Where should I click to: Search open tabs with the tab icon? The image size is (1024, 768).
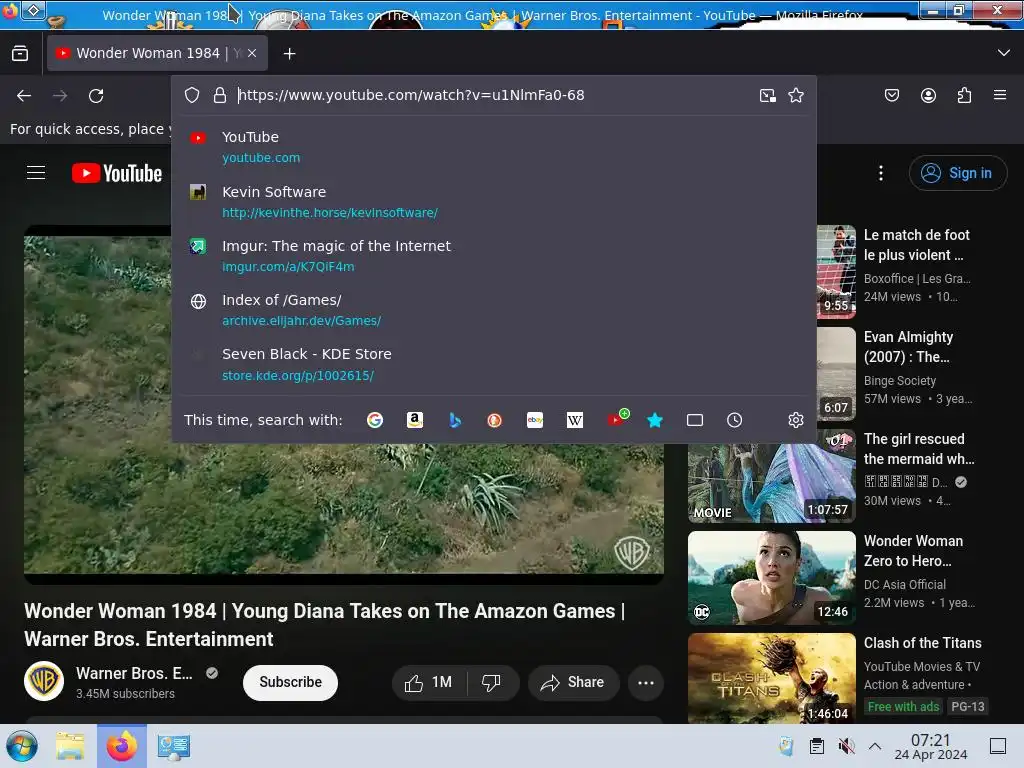695,420
